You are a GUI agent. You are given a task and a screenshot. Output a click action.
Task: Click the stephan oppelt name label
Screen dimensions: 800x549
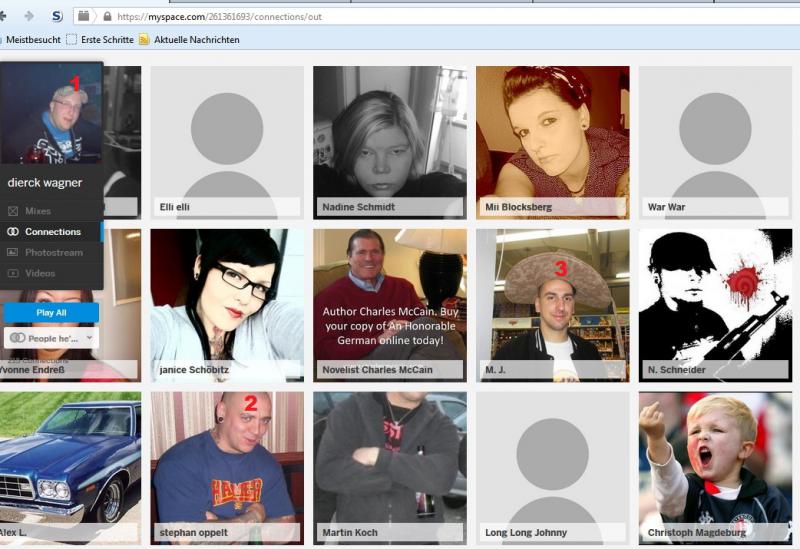[x=194, y=532]
